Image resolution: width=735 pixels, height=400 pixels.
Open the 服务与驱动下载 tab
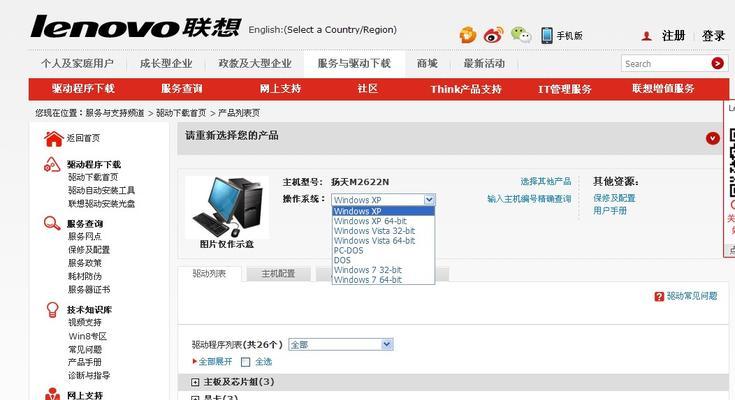[354, 63]
